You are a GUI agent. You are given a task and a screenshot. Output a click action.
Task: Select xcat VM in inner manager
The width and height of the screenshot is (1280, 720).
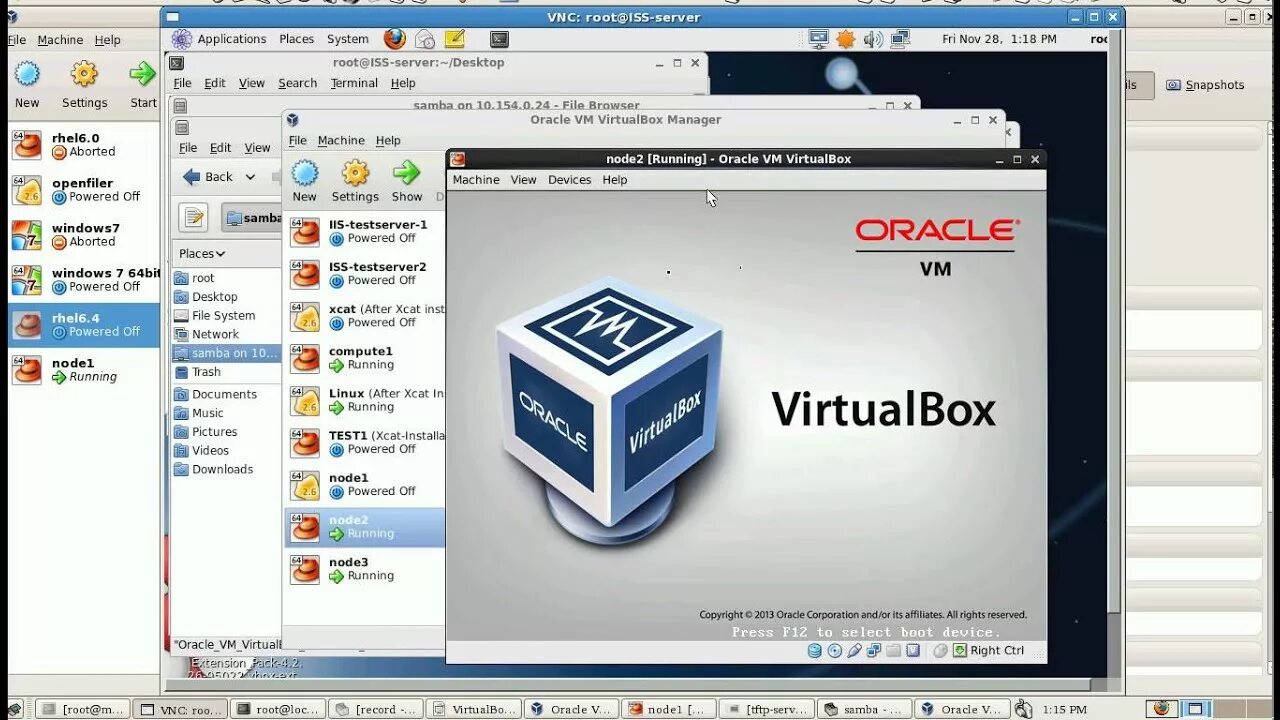click(x=366, y=316)
